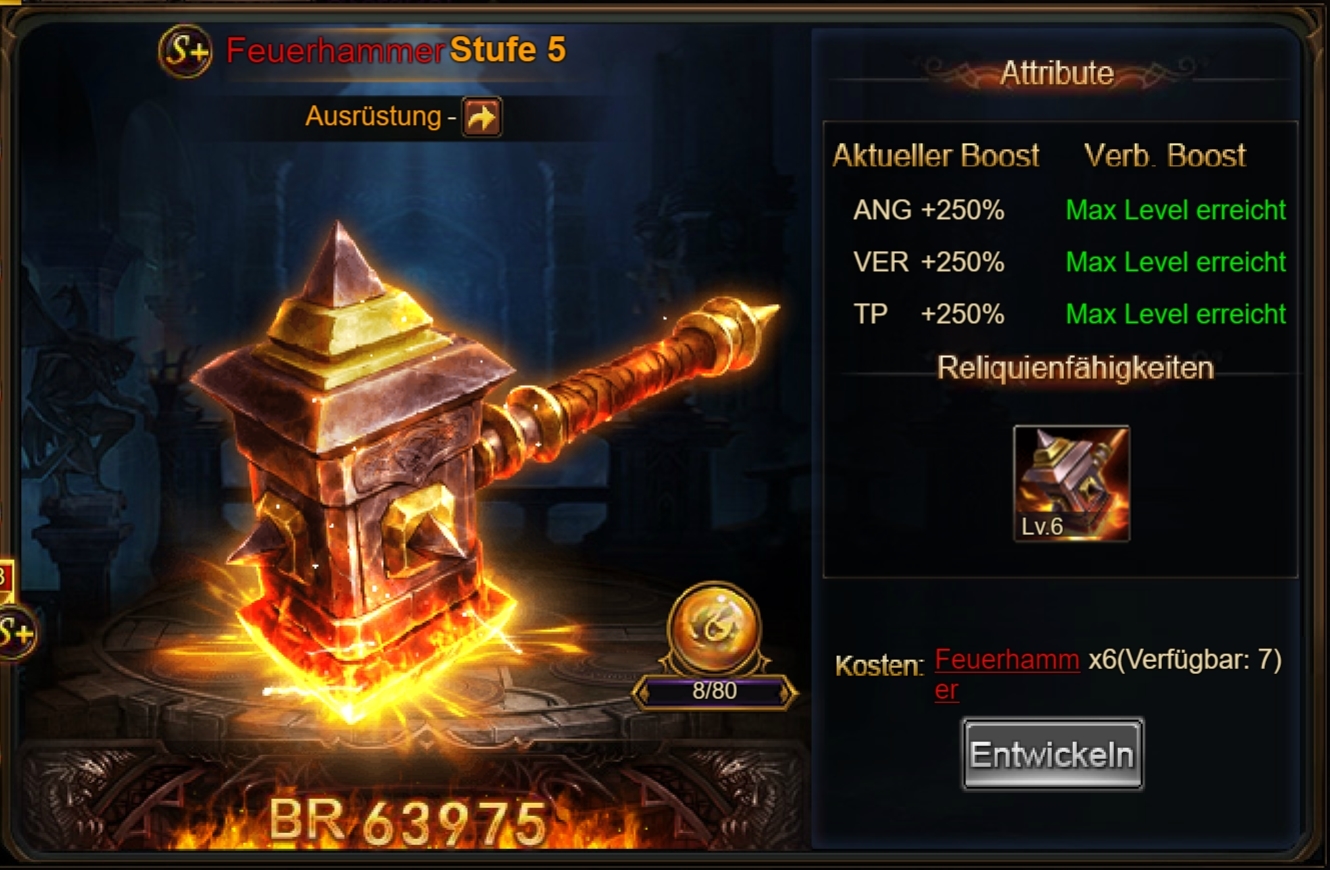Click the S+ rank badge beside Feuerhammer
This screenshot has height=870, width=1330.
(185, 51)
